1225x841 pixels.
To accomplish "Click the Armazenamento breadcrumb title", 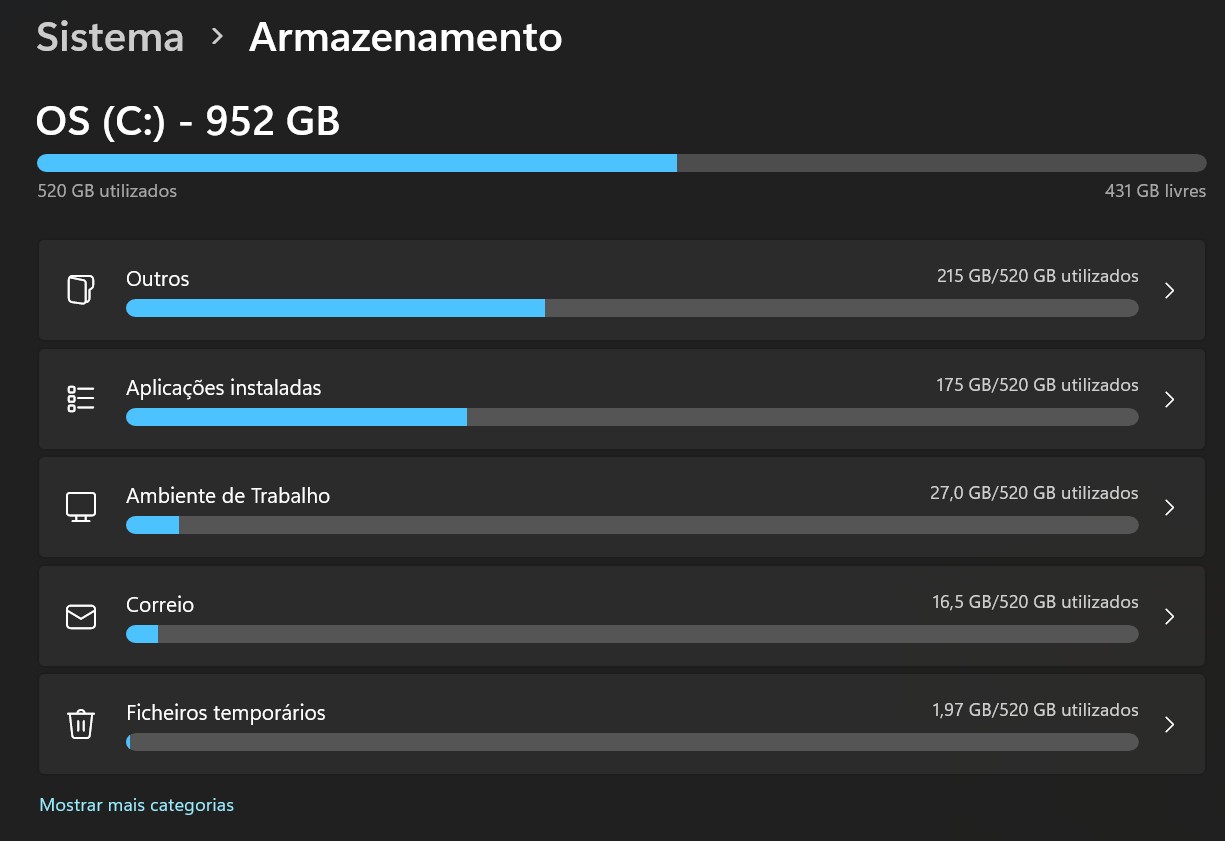I will 405,38.
